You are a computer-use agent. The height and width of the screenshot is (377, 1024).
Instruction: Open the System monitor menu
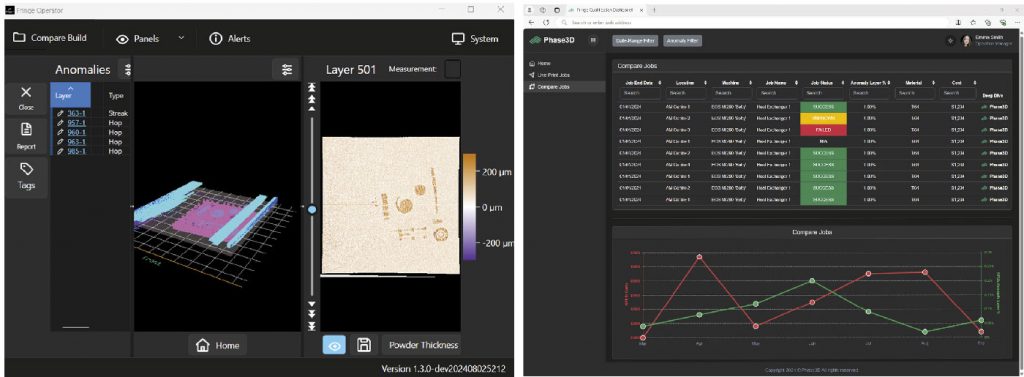(x=475, y=39)
